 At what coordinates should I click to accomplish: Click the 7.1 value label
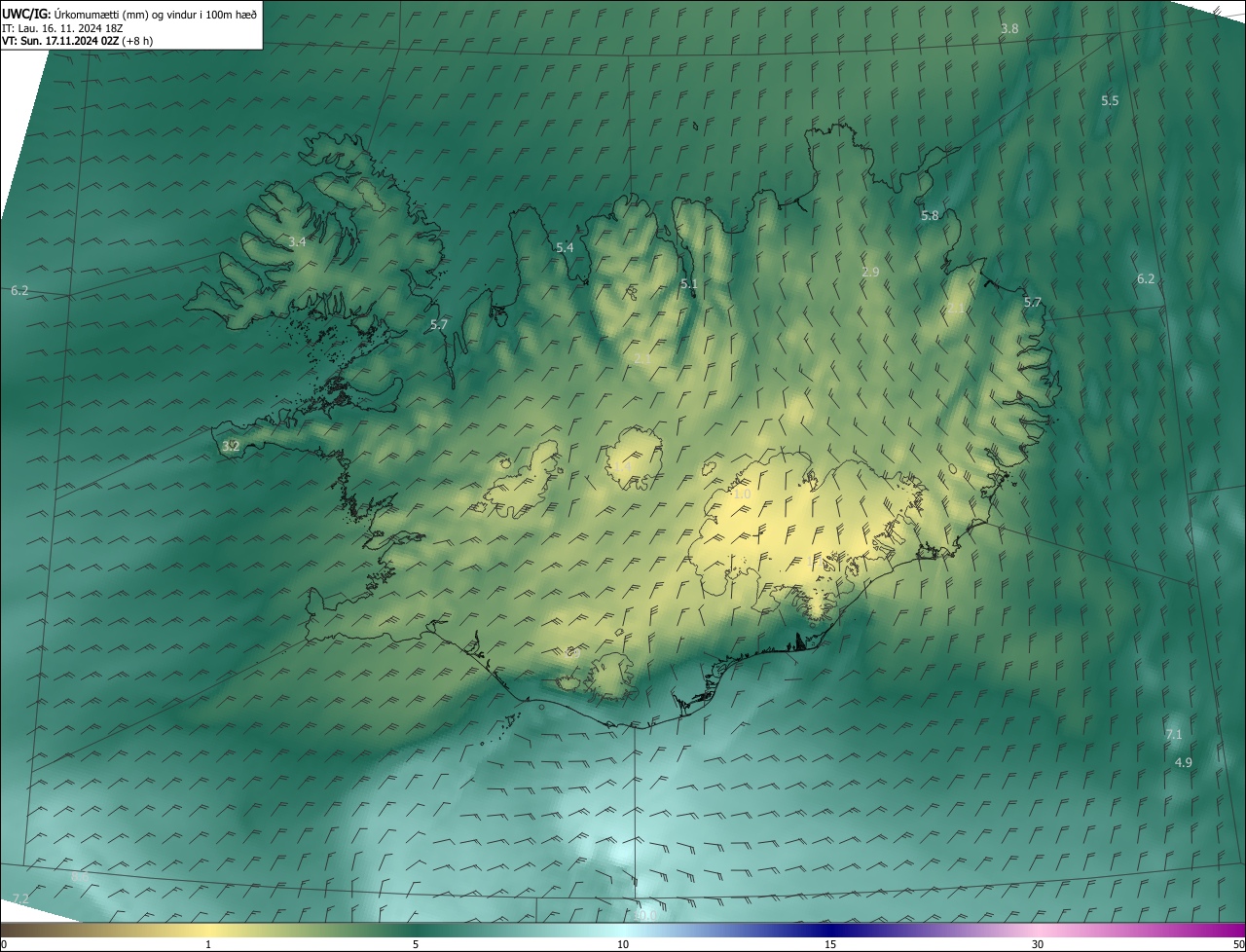(x=1173, y=734)
